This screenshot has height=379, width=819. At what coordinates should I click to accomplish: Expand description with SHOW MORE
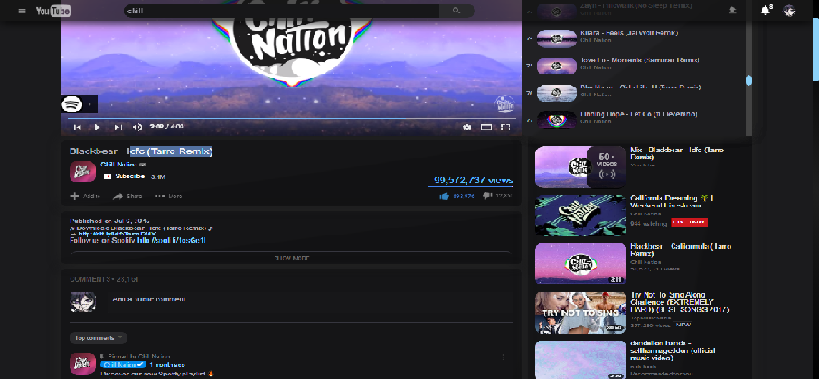(x=291, y=258)
